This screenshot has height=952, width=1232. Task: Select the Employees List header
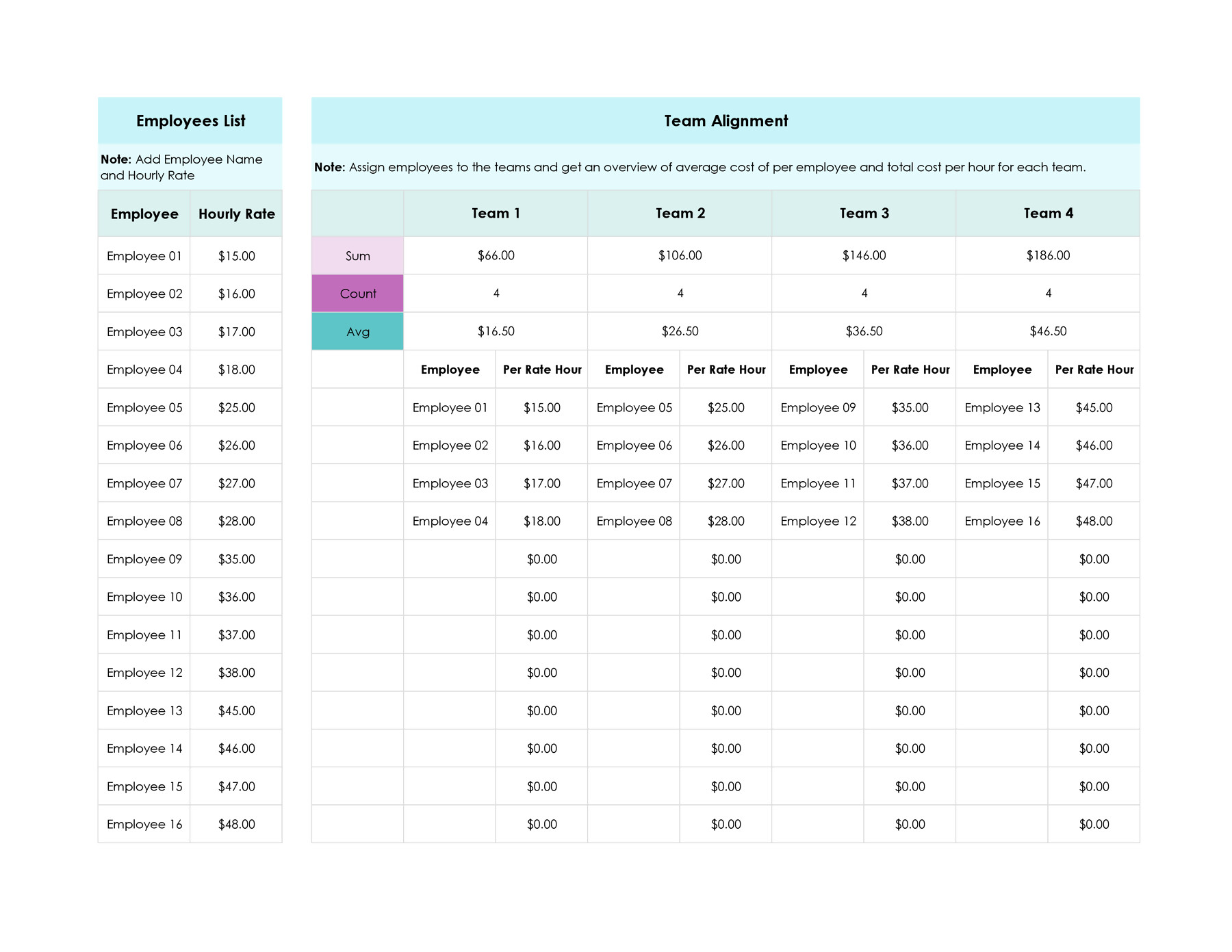point(190,120)
